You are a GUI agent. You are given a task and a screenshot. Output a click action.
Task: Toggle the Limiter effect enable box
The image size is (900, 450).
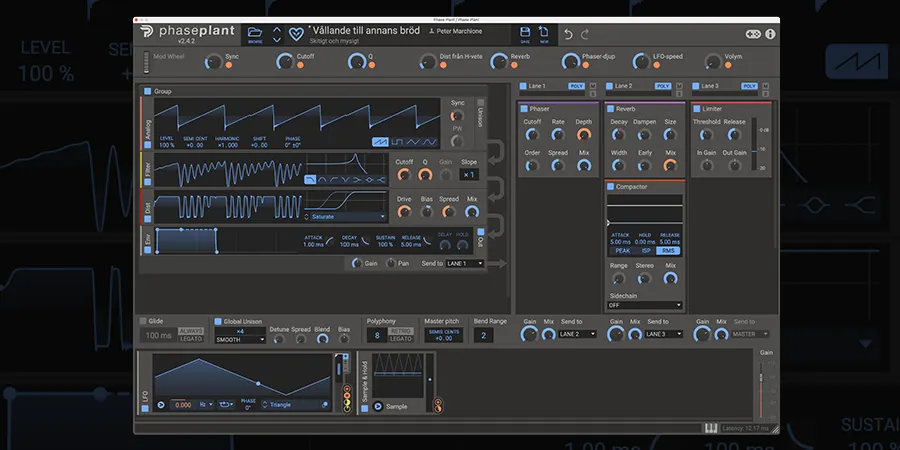696,108
